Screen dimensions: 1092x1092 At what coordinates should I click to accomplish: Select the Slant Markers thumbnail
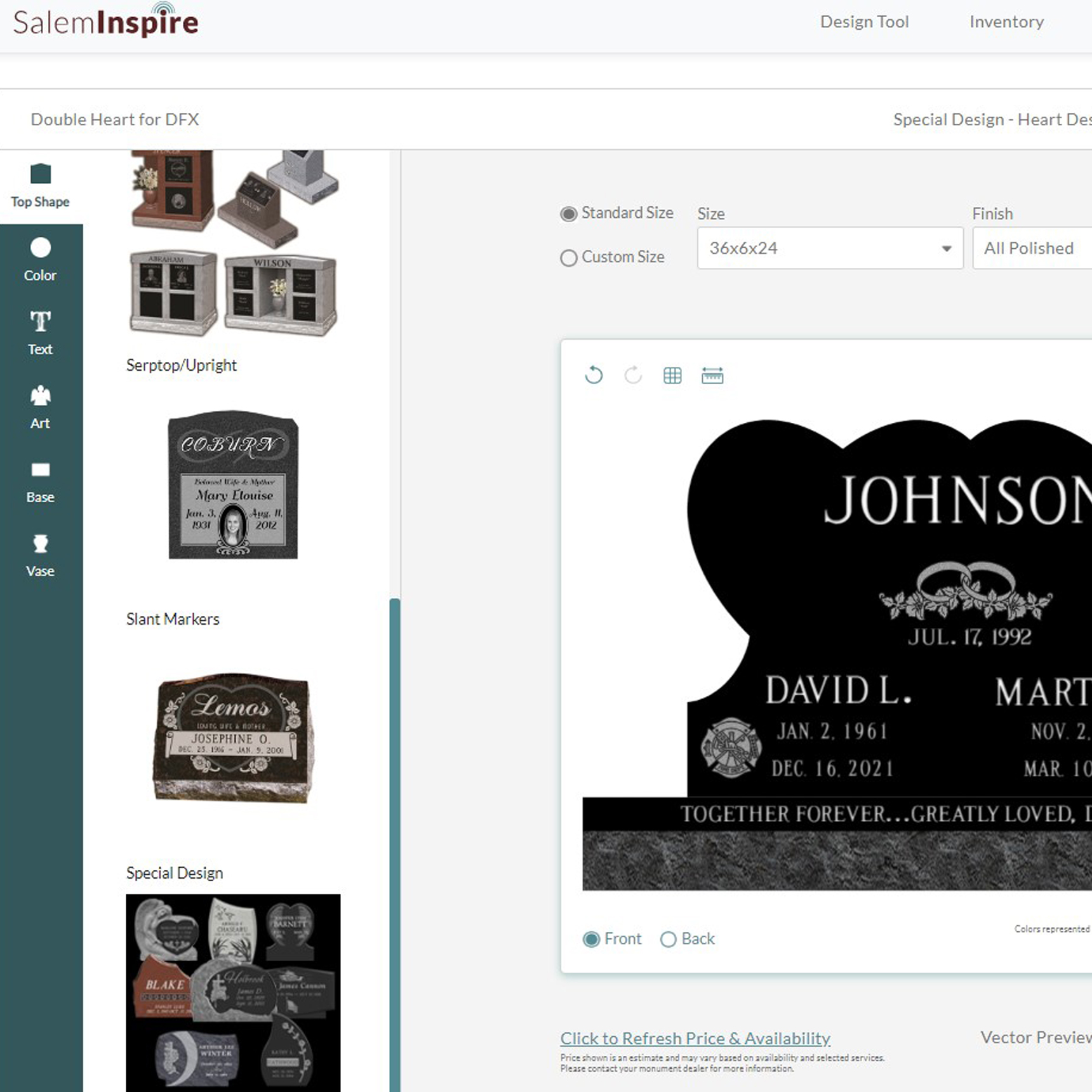pyautogui.click(x=233, y=736)
